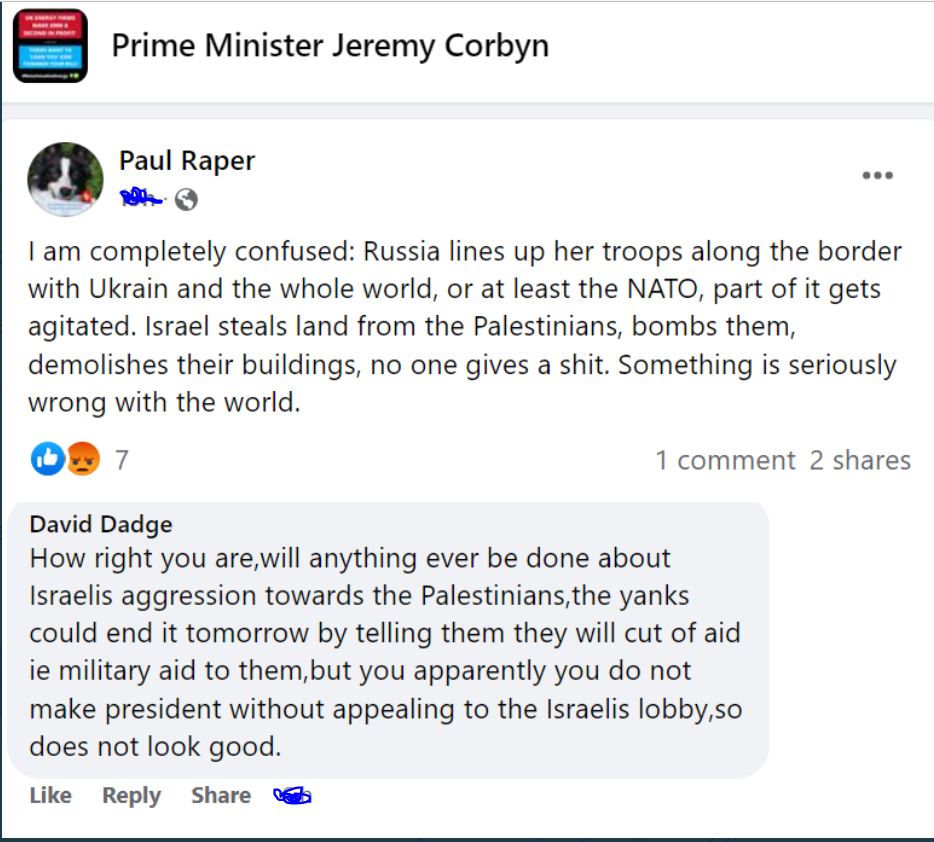Reply to David Dadge's comment
The width and height of the screenshot is (934, 842).
point(131,796)
